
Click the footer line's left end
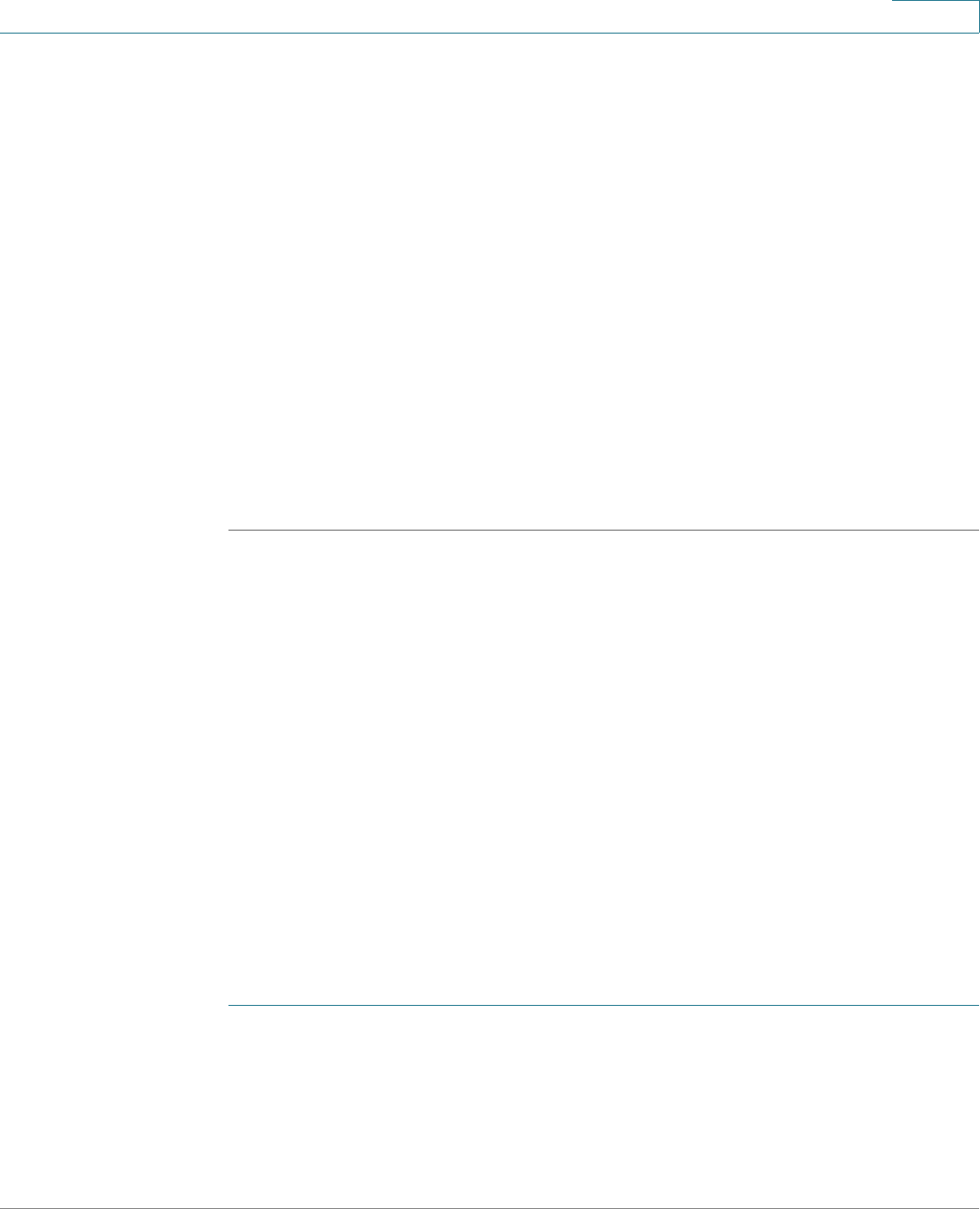pyautogui.click(x=5, y=1208)
